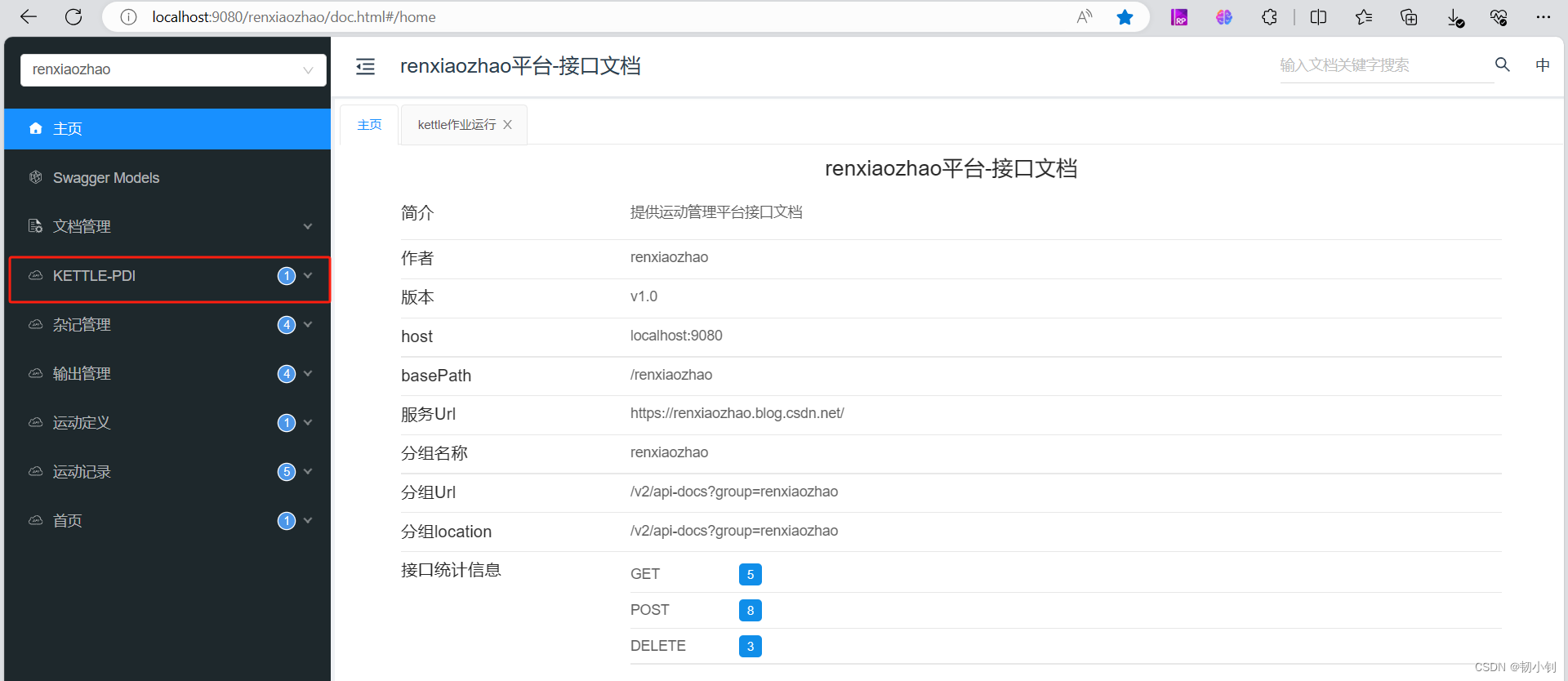Click the blue favorites star icon

pos(1125,17)
